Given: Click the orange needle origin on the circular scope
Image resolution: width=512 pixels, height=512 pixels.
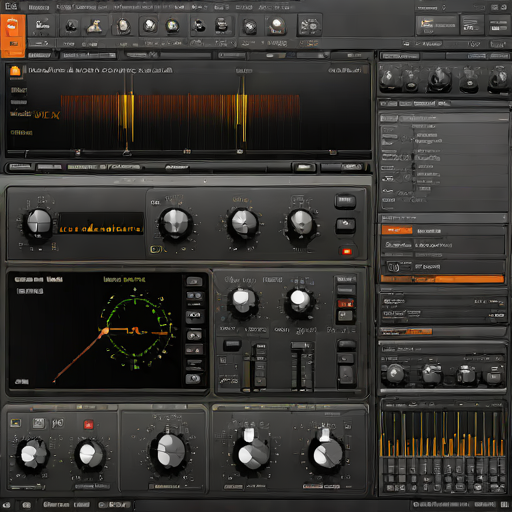Looking at the screenshot, I should 105,331.
